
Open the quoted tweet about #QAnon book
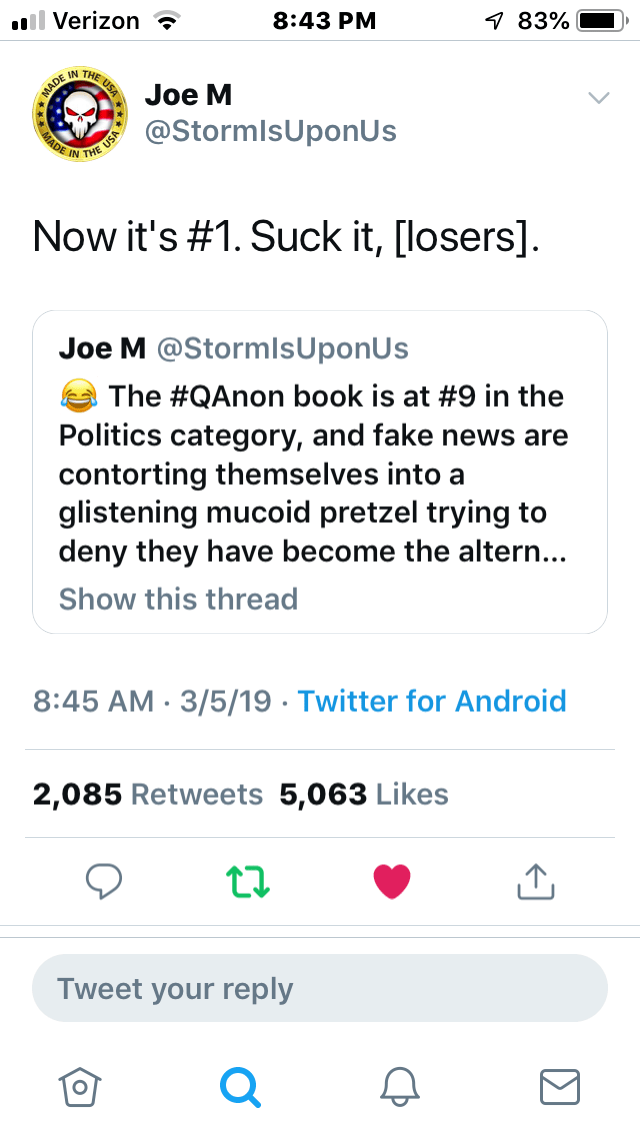pyautogui.click(x=320, y=472)
